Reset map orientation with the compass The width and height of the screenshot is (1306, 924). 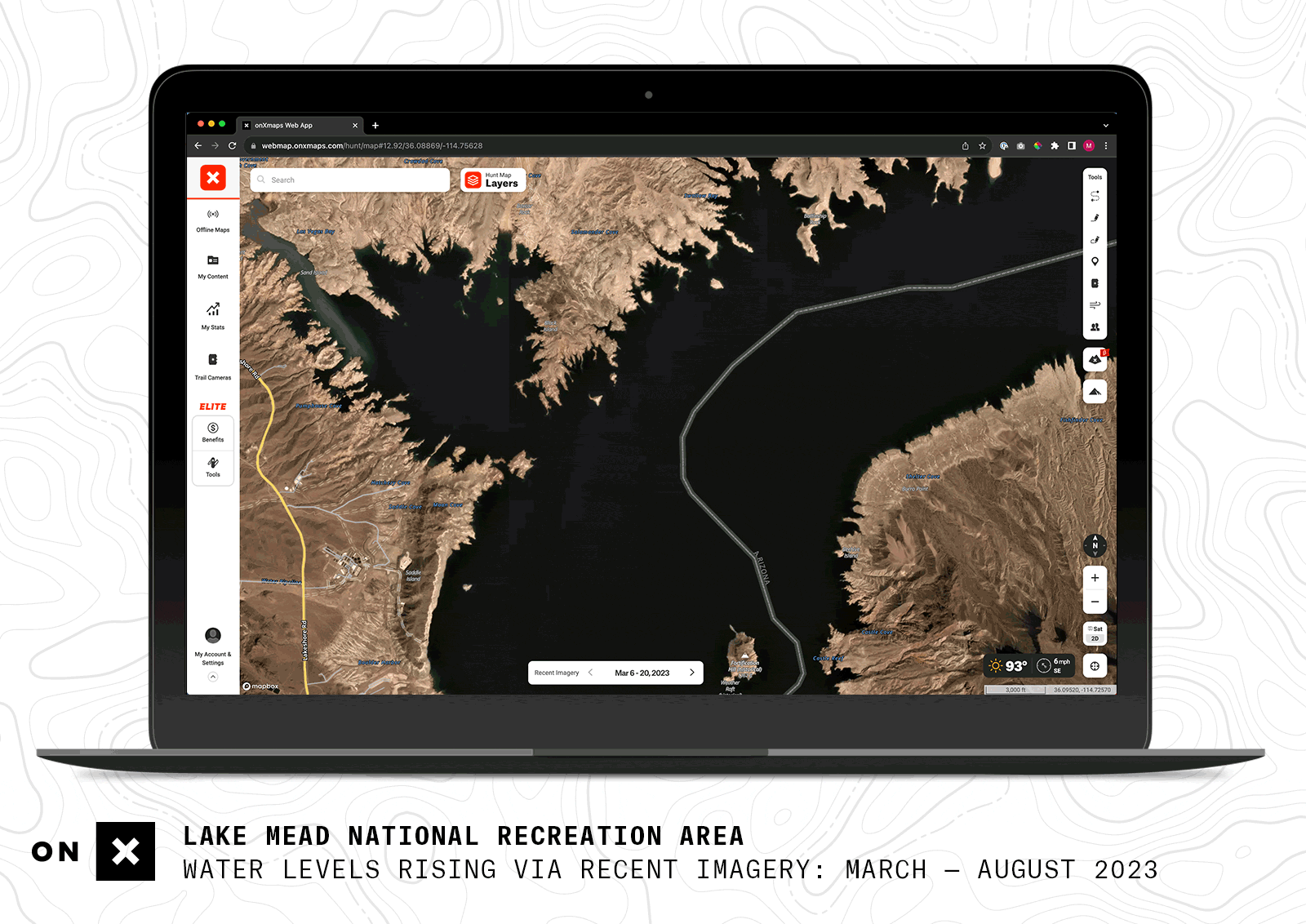(x=1095, y=545)
